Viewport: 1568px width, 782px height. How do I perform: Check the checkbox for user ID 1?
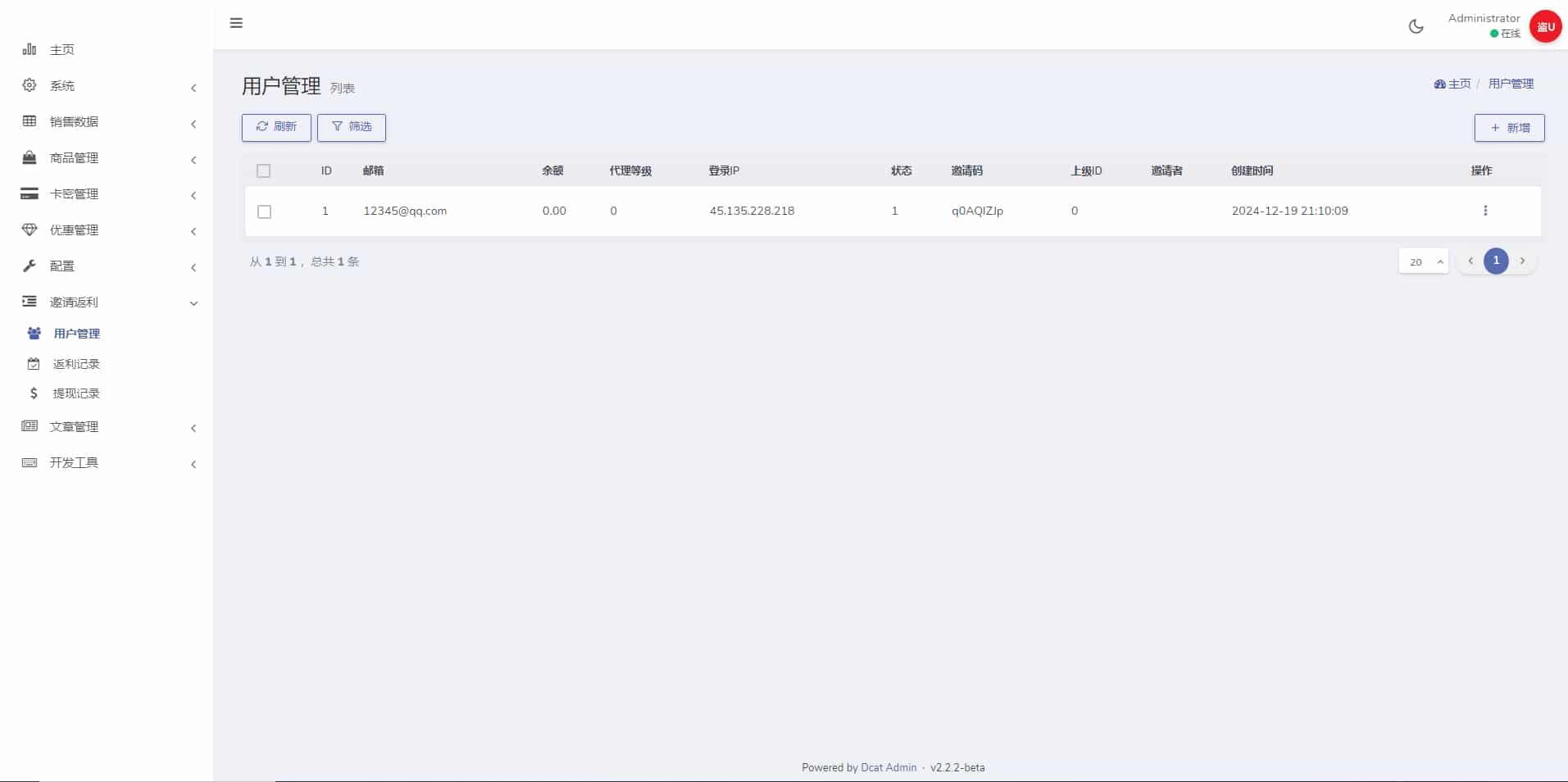[x=263, y=211]
